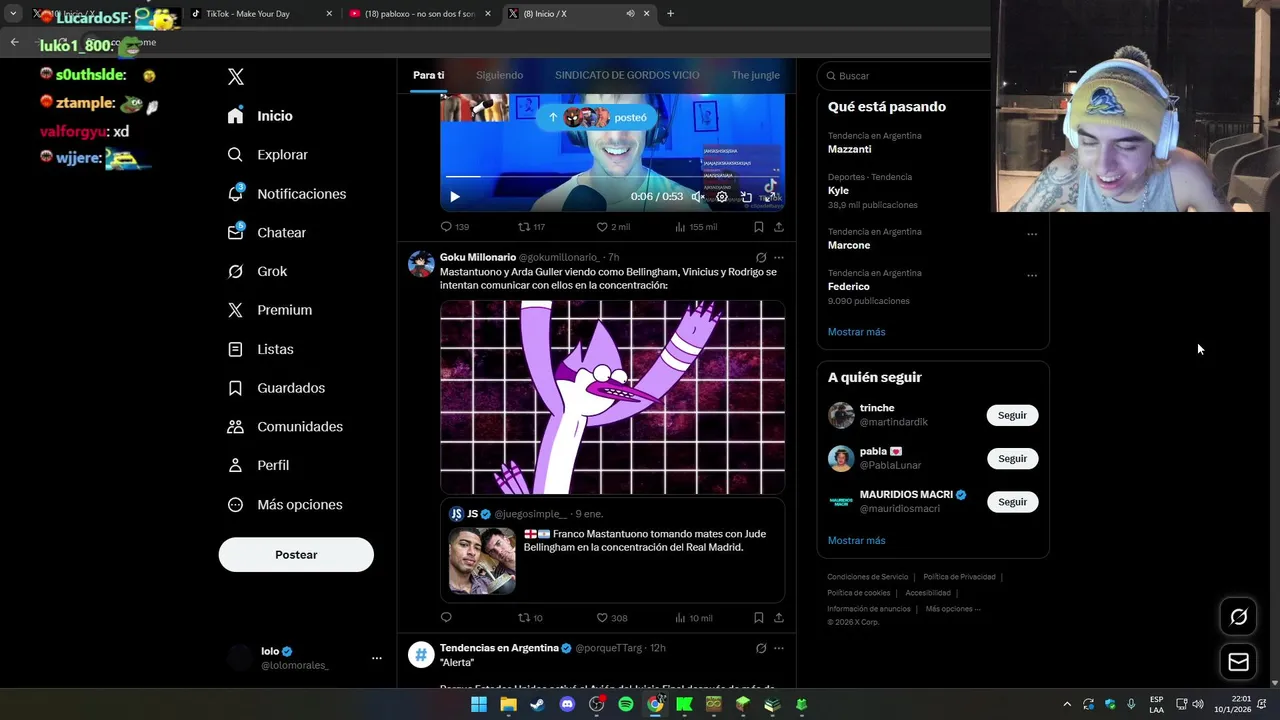Open SINDICATO DE GORDOS VICIO tab
This screenshot has height=720, width=1280.
[x=627, y=75]
